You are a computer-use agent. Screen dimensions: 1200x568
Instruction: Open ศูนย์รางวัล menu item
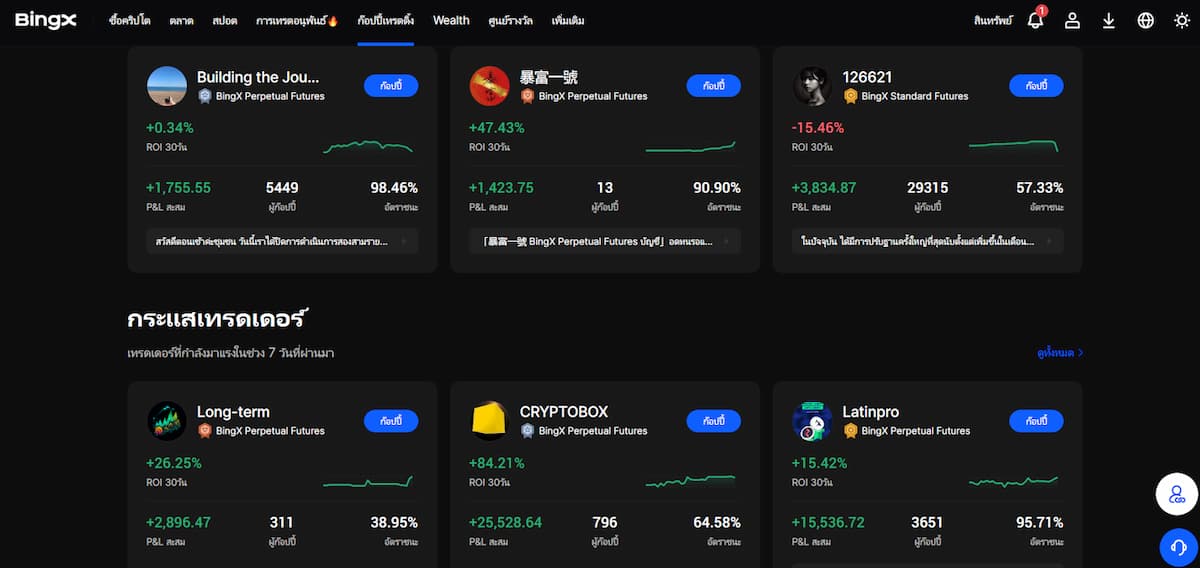(511, 20)
